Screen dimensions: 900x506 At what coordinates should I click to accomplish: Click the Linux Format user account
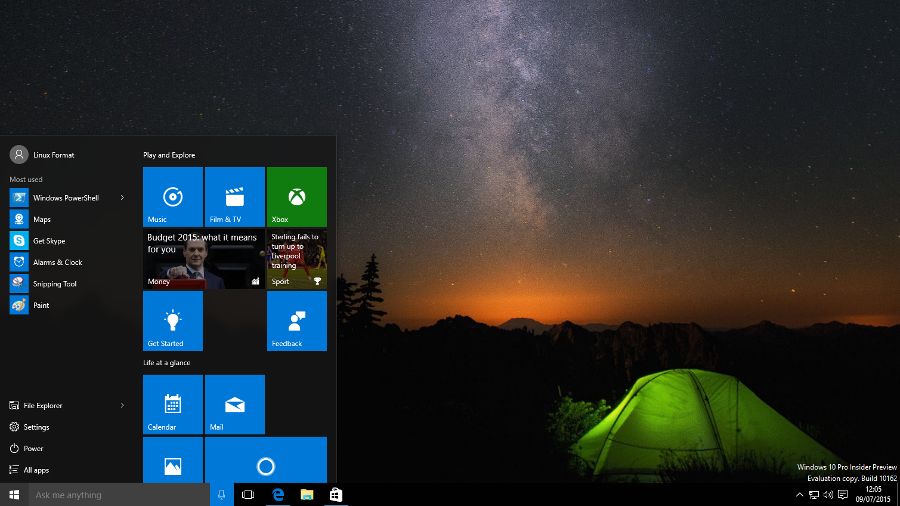pyautogui.click(x=42, y=155)
